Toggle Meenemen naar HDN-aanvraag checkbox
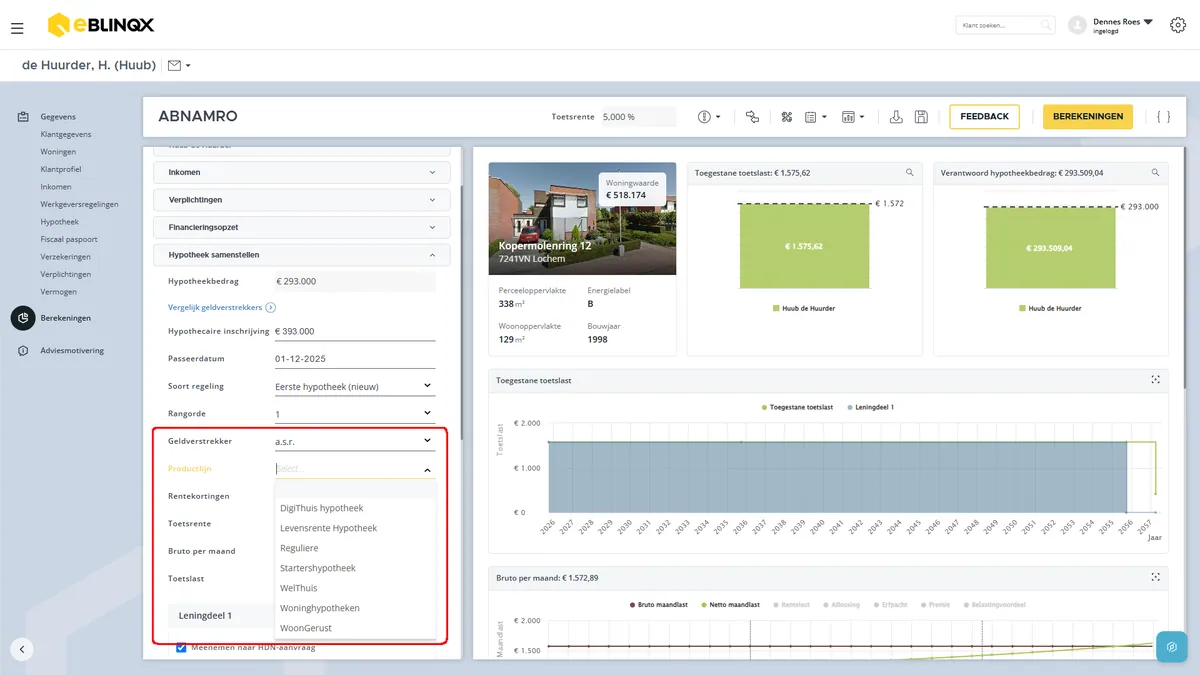 tap(181, 647)
